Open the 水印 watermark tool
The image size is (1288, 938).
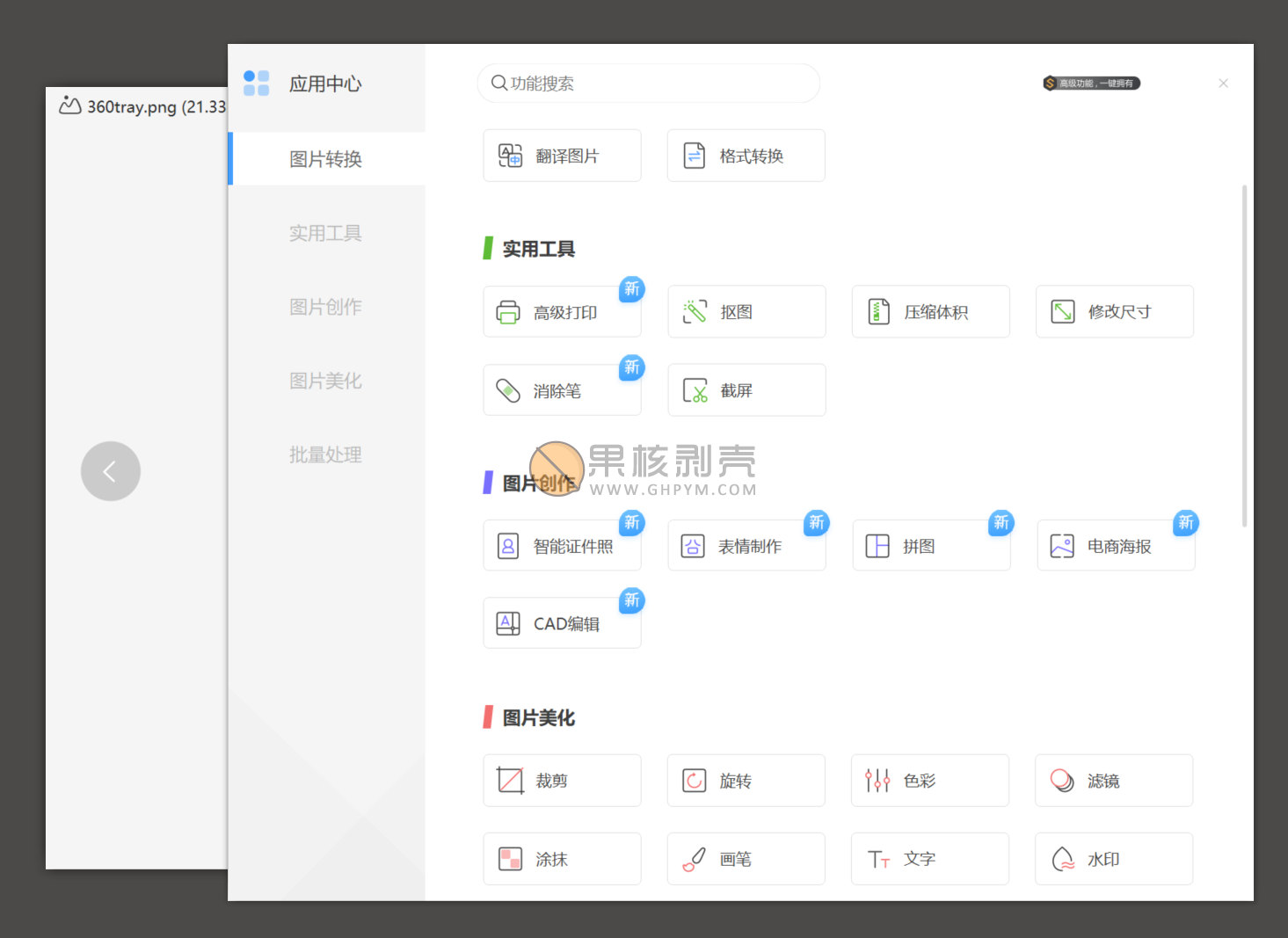pyautogui.click(x=1113, y=859)
